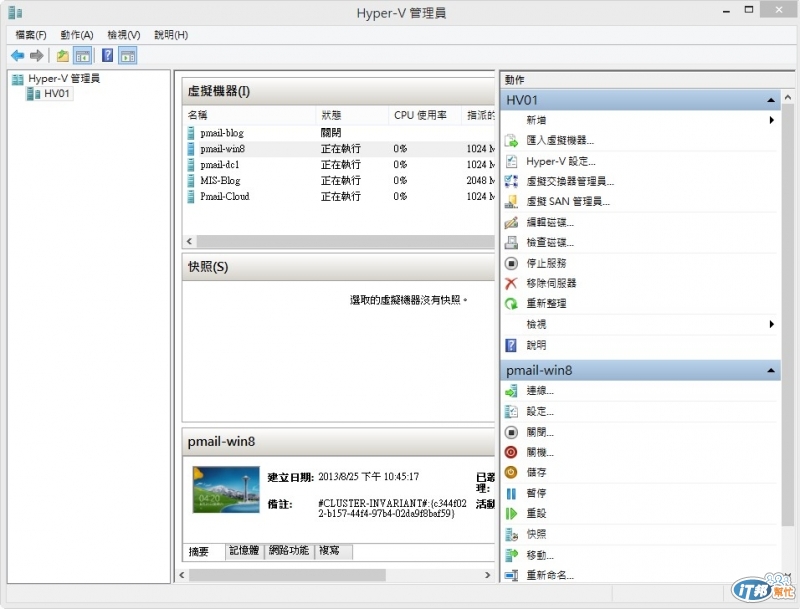Select the pmail-win8 virtual machine row
This screenshot has width=800, height=609.
tap(338, 148)
